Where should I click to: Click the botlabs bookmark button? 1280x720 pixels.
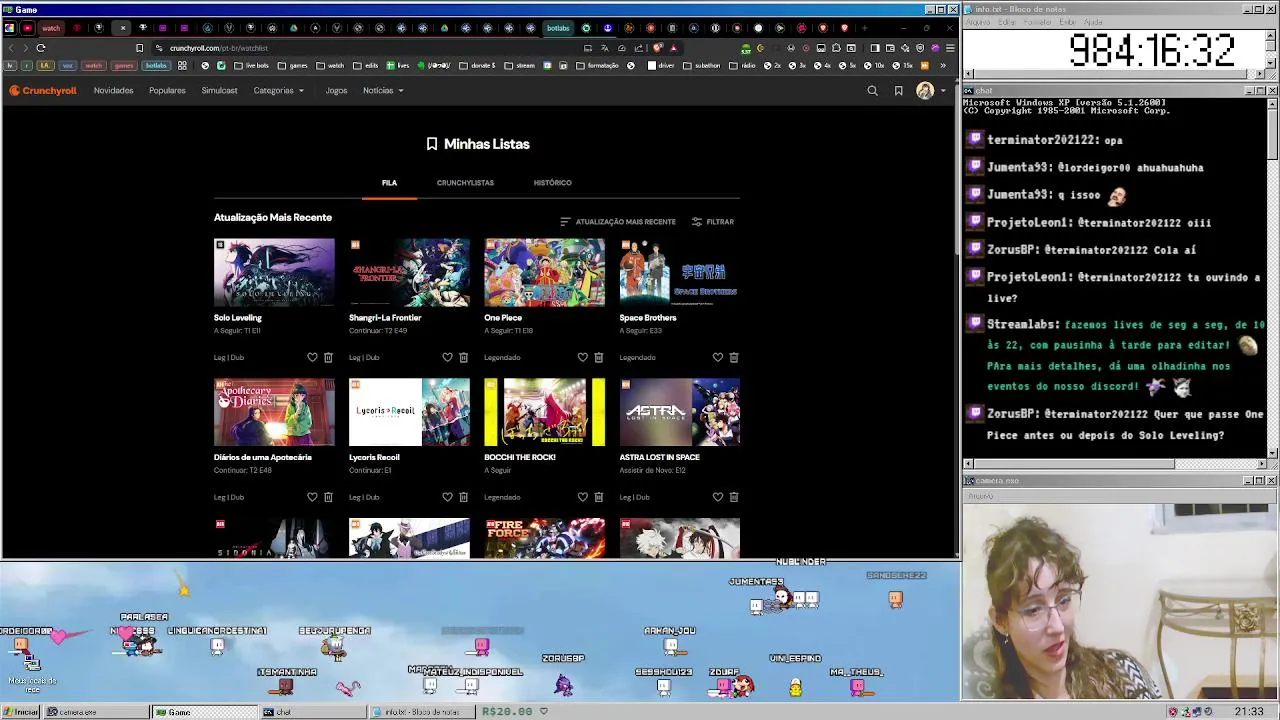pyautogui.click(x=156, y=66)
